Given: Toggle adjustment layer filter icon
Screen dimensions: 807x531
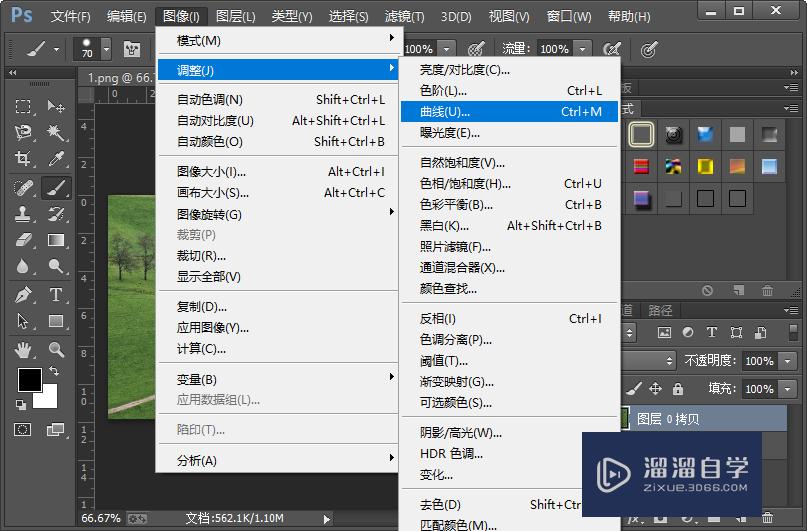Looking at the screenshot, I should click(x=688, y=332).
